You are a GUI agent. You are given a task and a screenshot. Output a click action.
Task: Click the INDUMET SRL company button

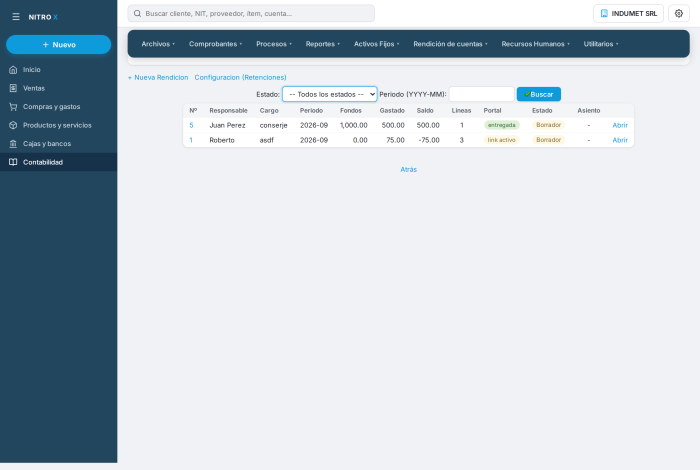(x=628, y=13)
